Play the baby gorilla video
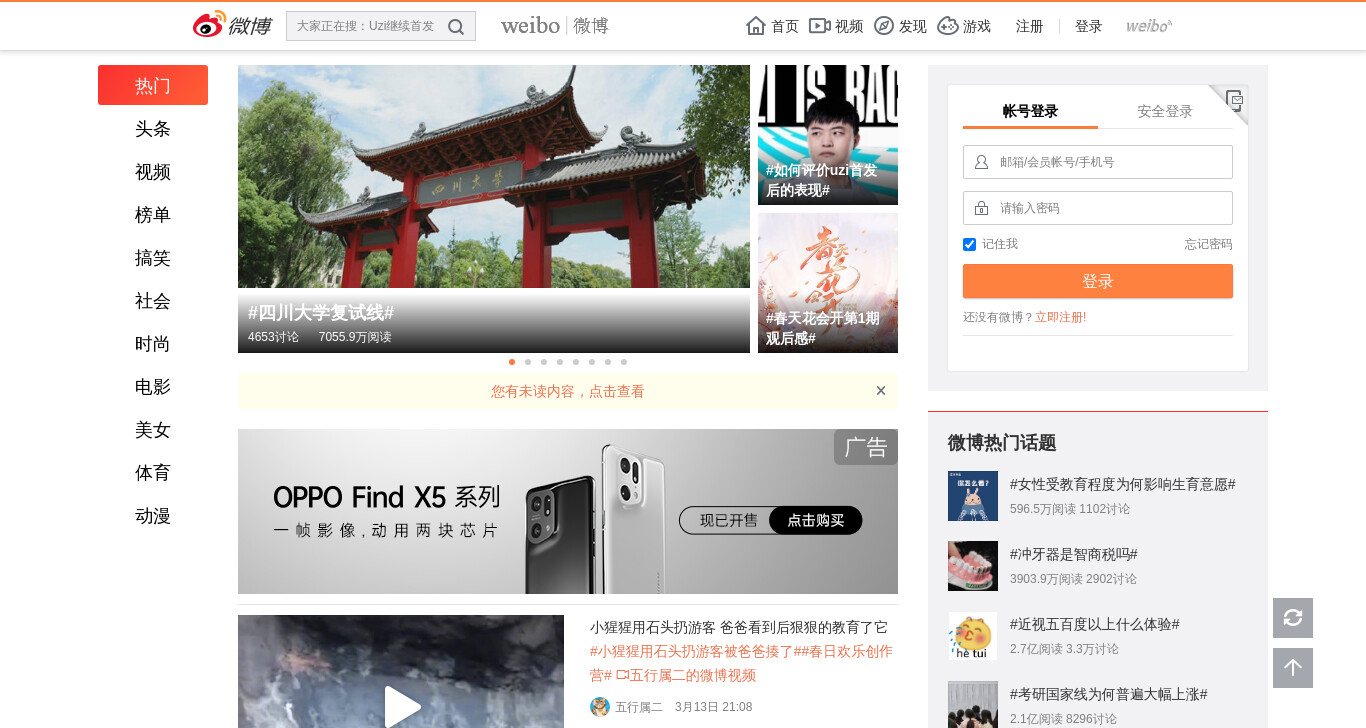This screenshot has width=1366, height=728. pos(401,706)
